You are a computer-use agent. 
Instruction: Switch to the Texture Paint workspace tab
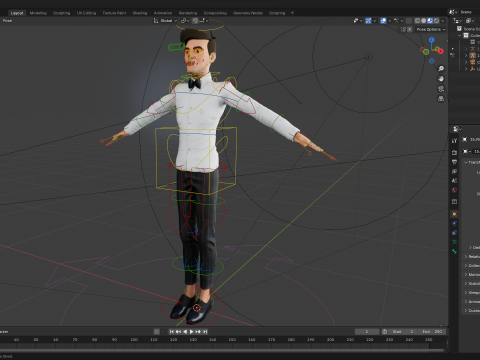point(114,13)
